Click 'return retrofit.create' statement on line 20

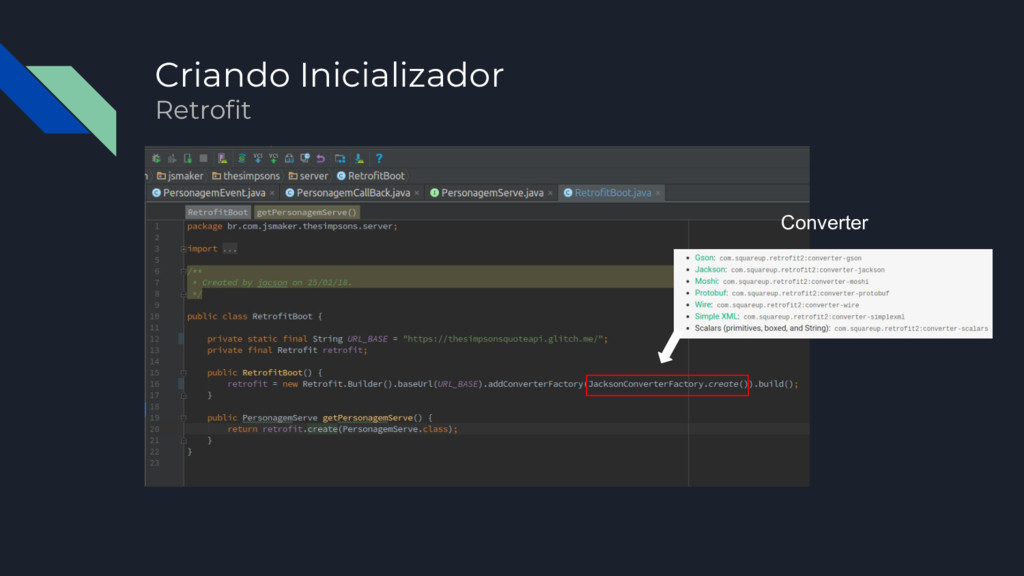coord(342,429)
